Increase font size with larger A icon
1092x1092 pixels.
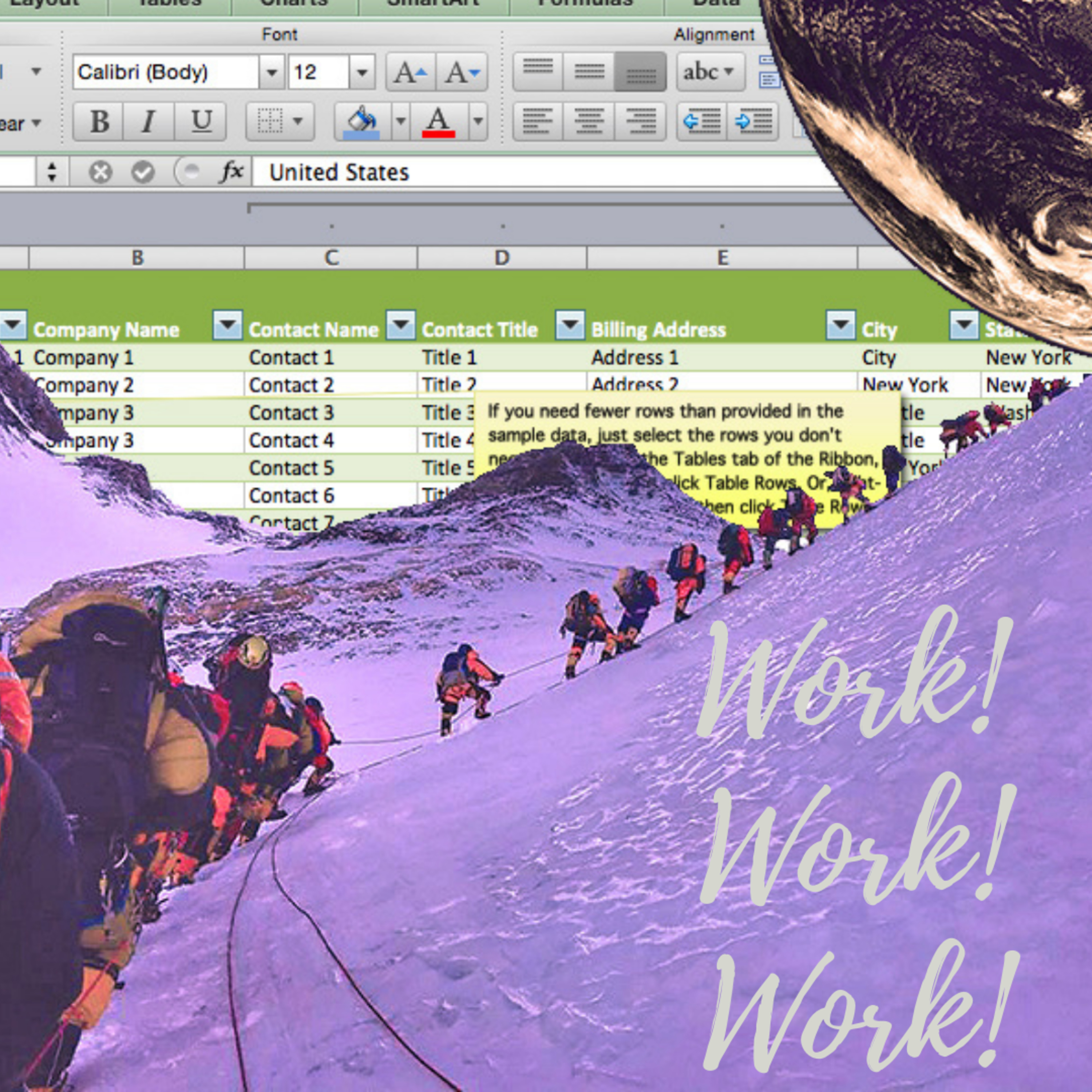(x=410, y=72)
